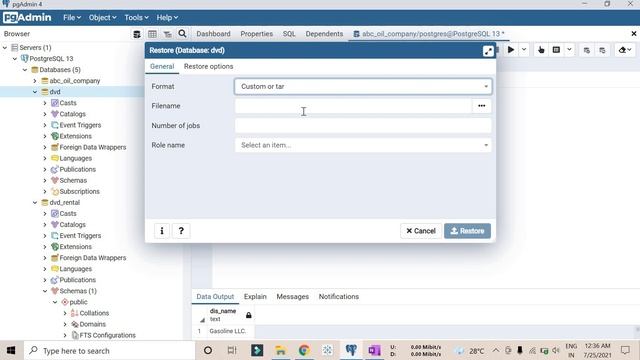
Task: Open help with the question mark button
Action: (181, 231)
